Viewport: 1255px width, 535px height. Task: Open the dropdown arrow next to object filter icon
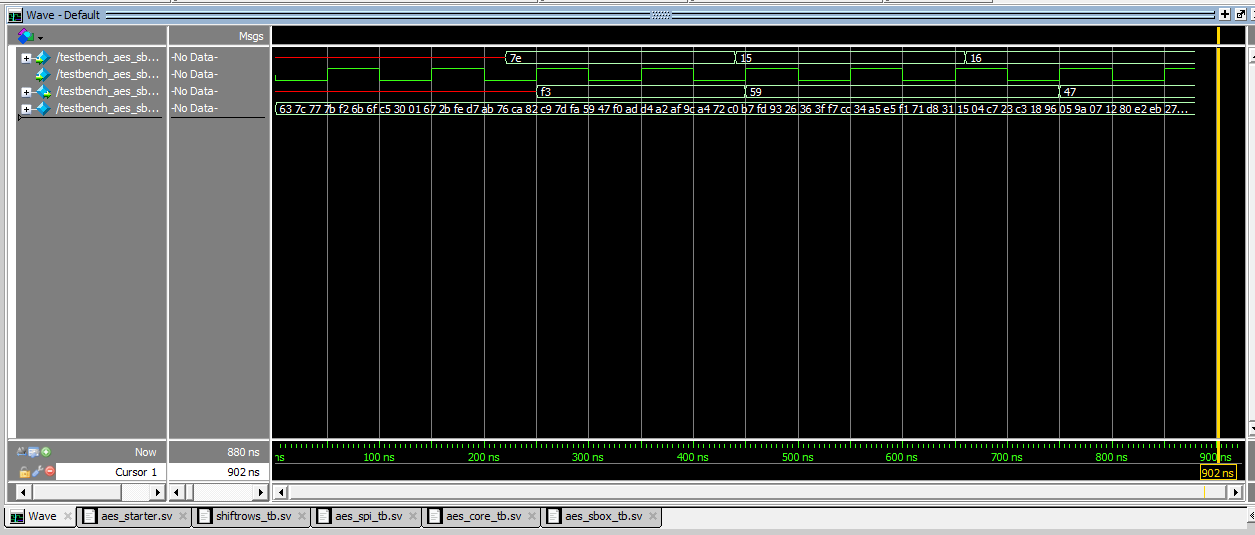tap(41, 37)
